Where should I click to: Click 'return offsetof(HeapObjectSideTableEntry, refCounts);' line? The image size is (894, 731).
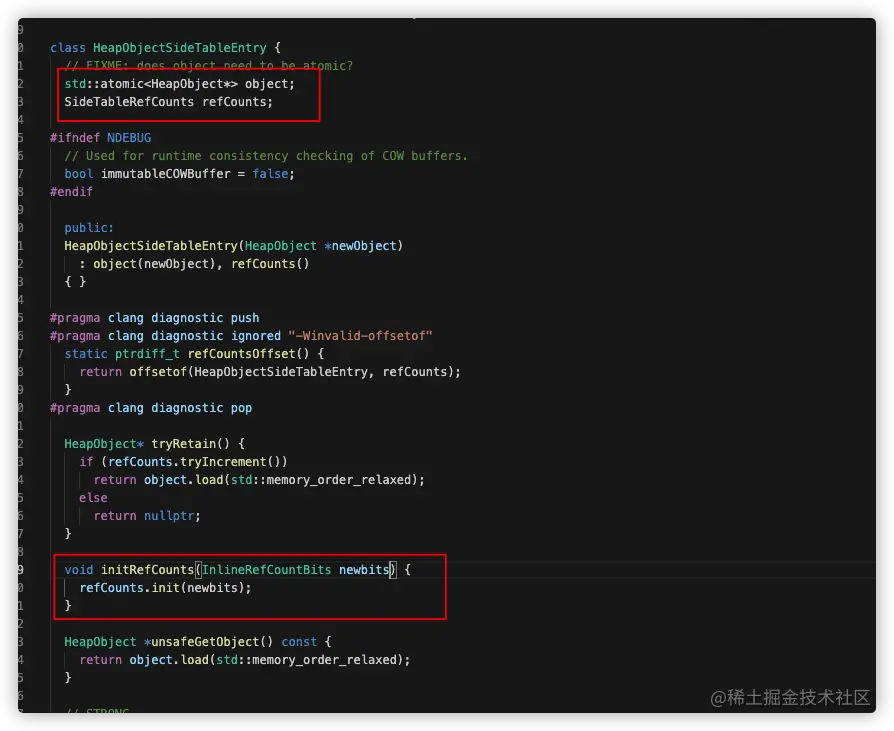[270, 372]
